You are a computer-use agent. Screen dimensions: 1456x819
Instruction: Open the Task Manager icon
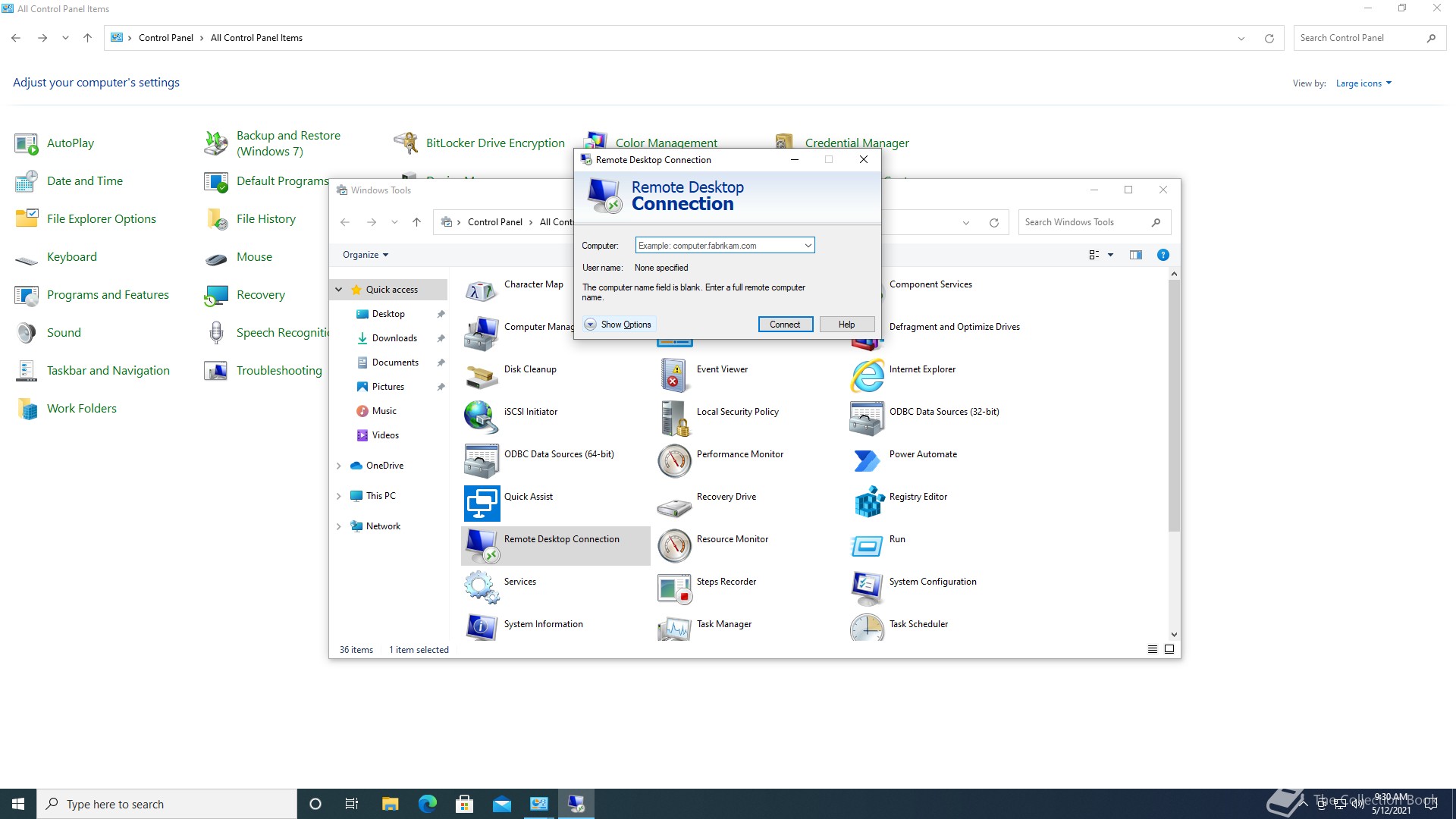point(674,628)
